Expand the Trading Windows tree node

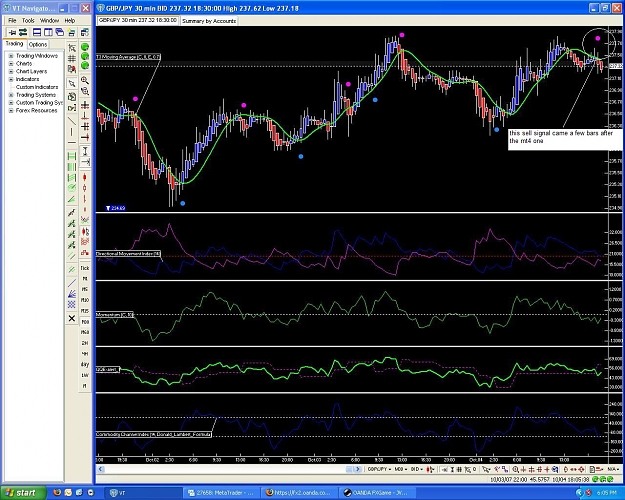11,56
